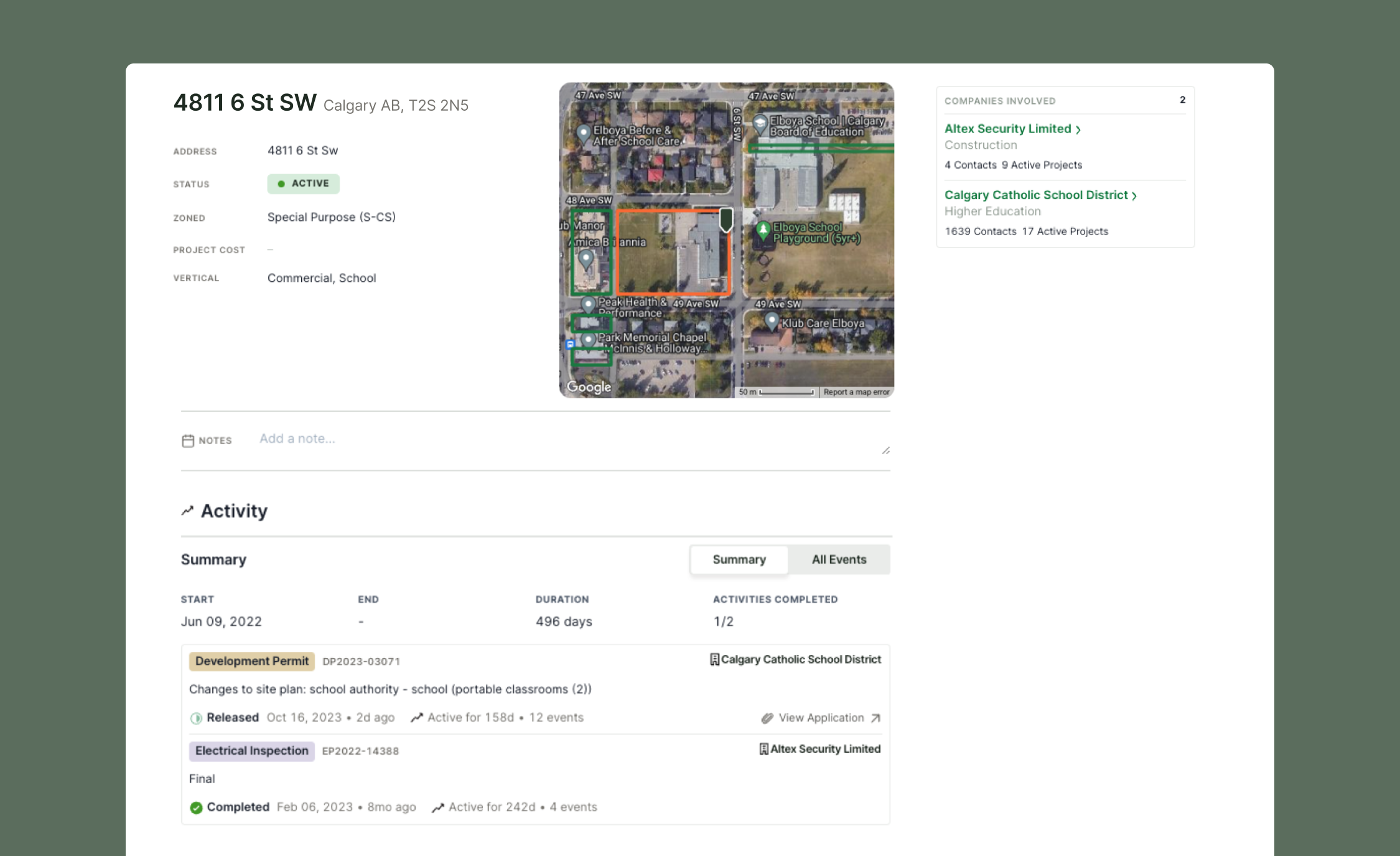1400x856 pixels.
Task: Expand Calgary Catholic School District chevron
Action: [x=1134, y=196]
